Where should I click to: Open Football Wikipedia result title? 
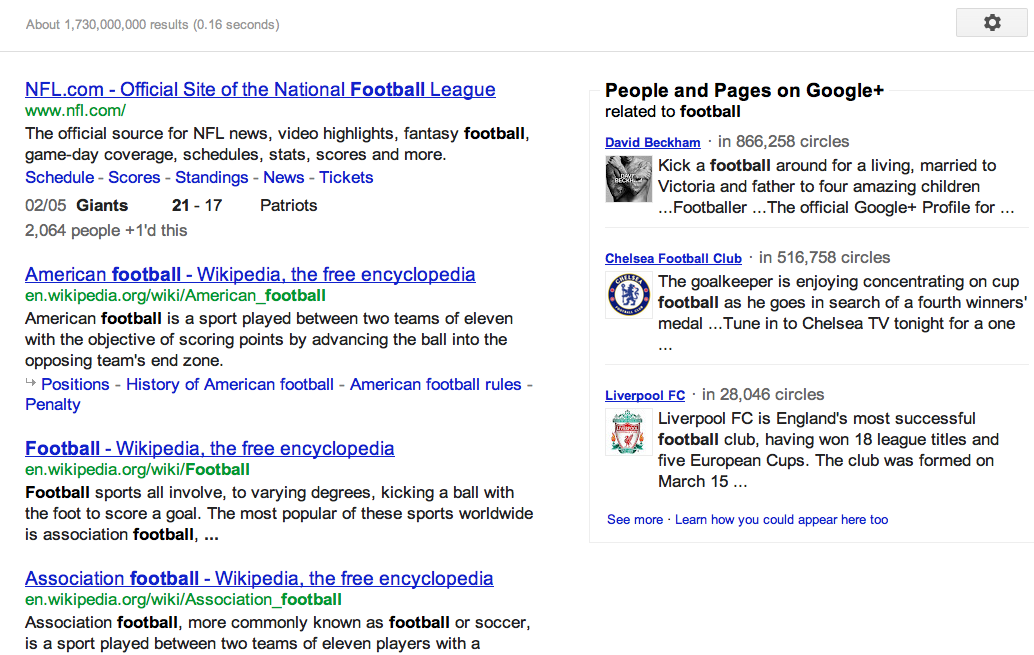210,449
